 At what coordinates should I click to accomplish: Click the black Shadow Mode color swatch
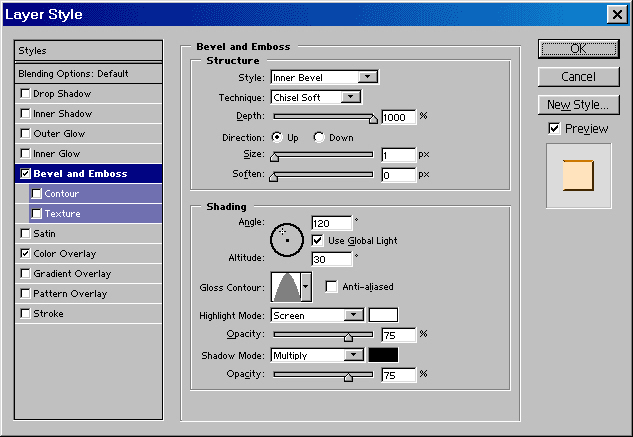click(383, 355)
